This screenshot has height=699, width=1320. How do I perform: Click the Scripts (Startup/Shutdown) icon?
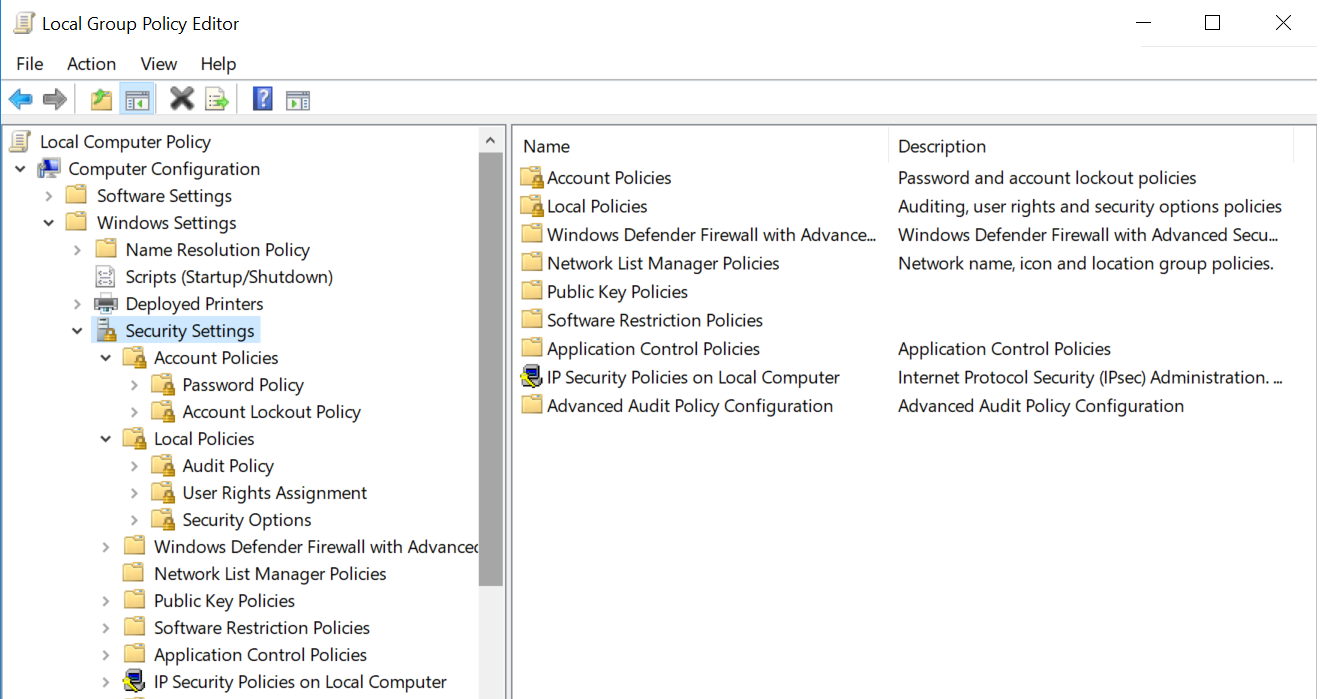coord(105,277)
